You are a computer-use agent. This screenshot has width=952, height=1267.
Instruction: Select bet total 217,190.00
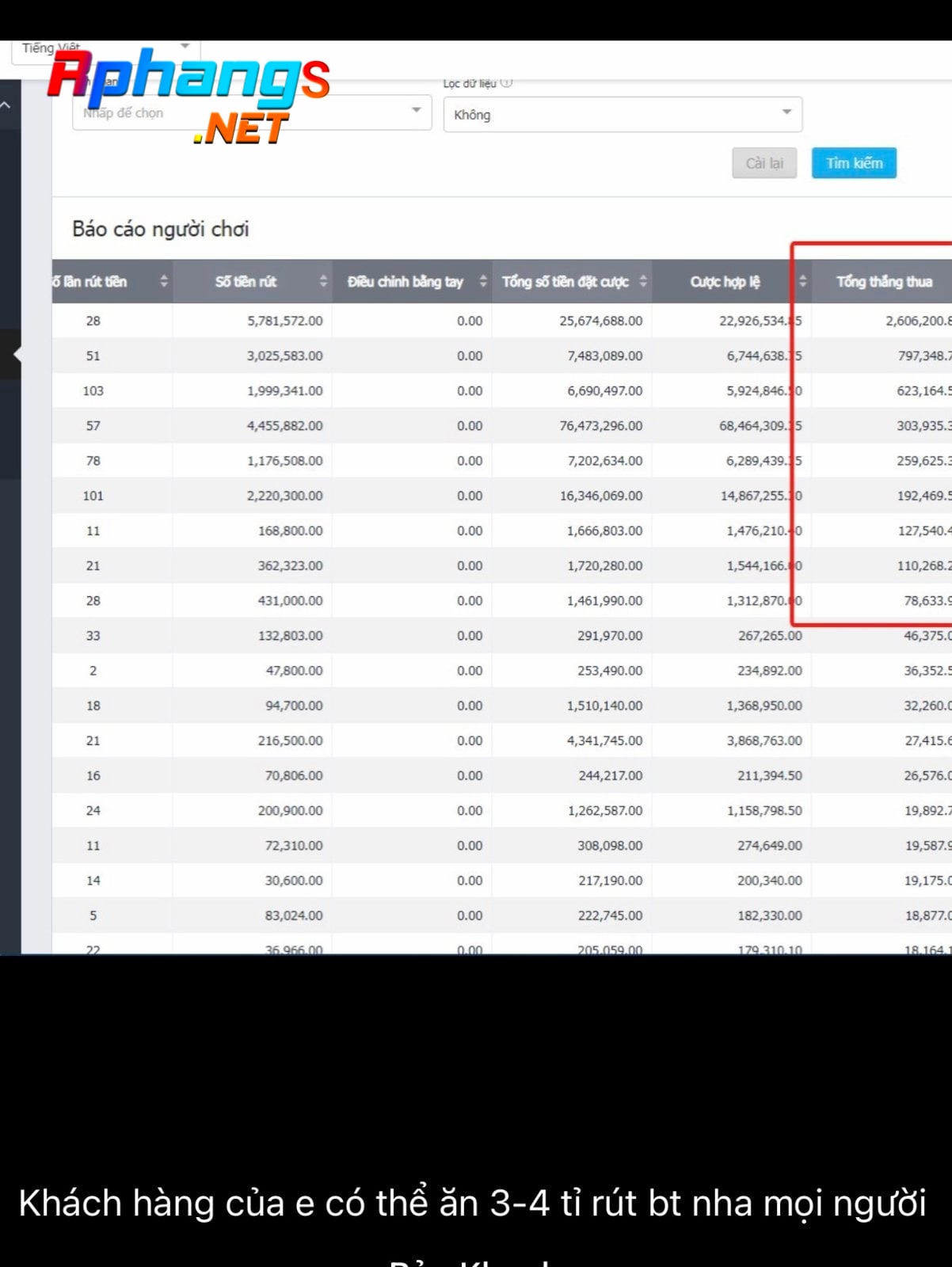tap(610, 880)
